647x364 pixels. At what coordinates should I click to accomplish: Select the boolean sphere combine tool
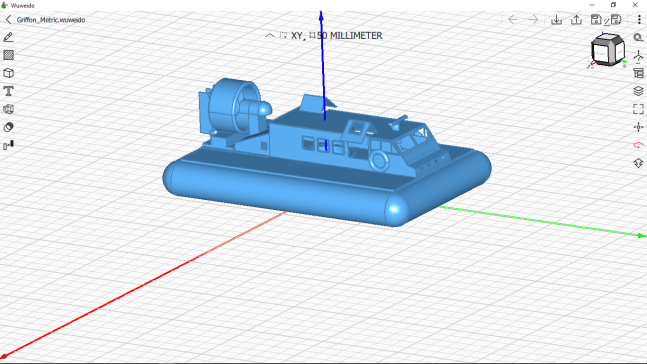point(8,127)
